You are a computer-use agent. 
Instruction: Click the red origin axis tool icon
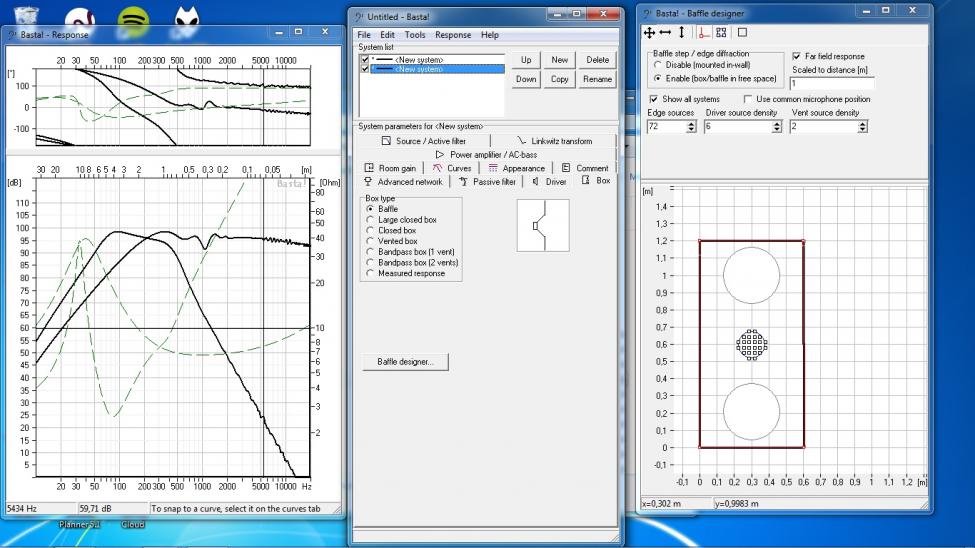pos(703,32)
